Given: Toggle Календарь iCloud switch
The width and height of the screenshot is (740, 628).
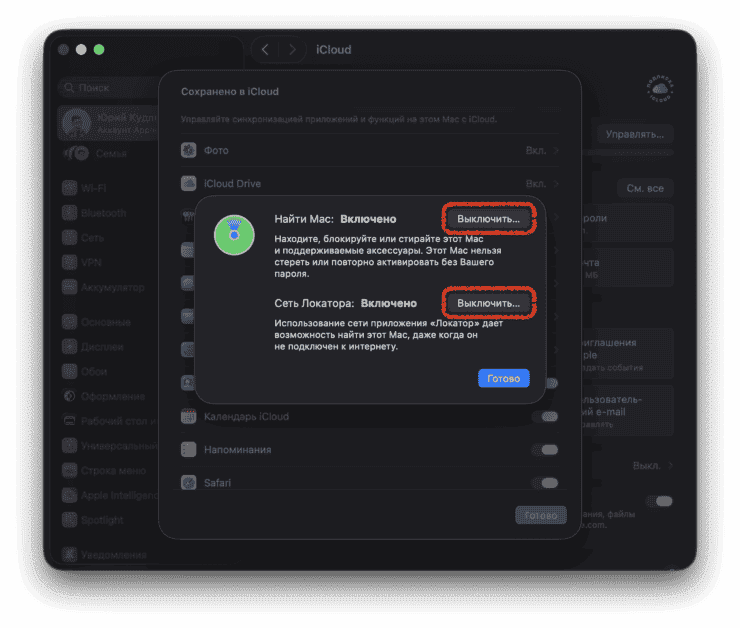Looking at the screenshot, I should pyautogui.click(x=545, y=417).
